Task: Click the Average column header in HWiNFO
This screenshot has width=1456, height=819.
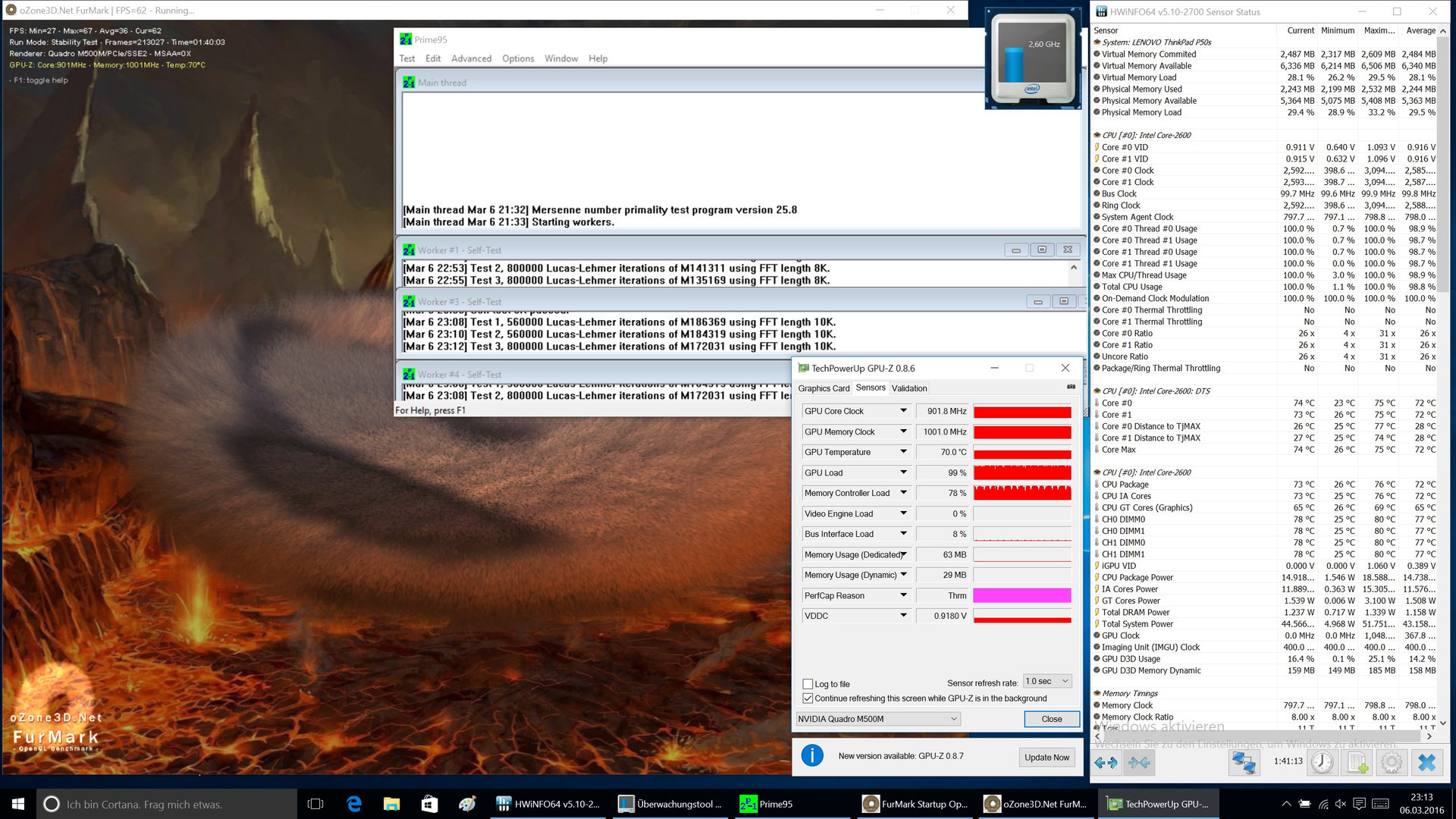Action: [x=1420, y=30]
